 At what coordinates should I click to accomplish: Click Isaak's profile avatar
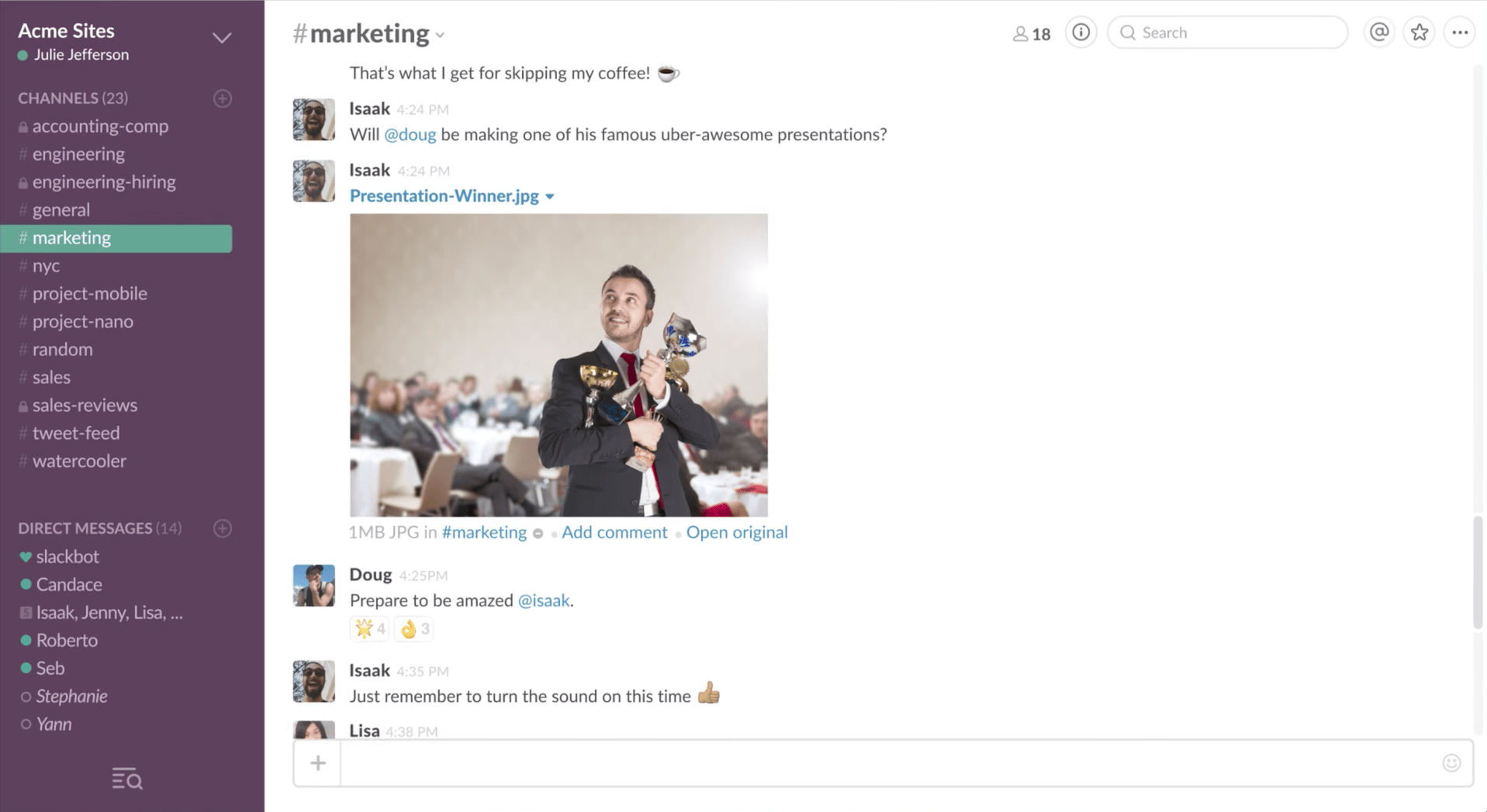pyautogui.click(x=313, y=119)
